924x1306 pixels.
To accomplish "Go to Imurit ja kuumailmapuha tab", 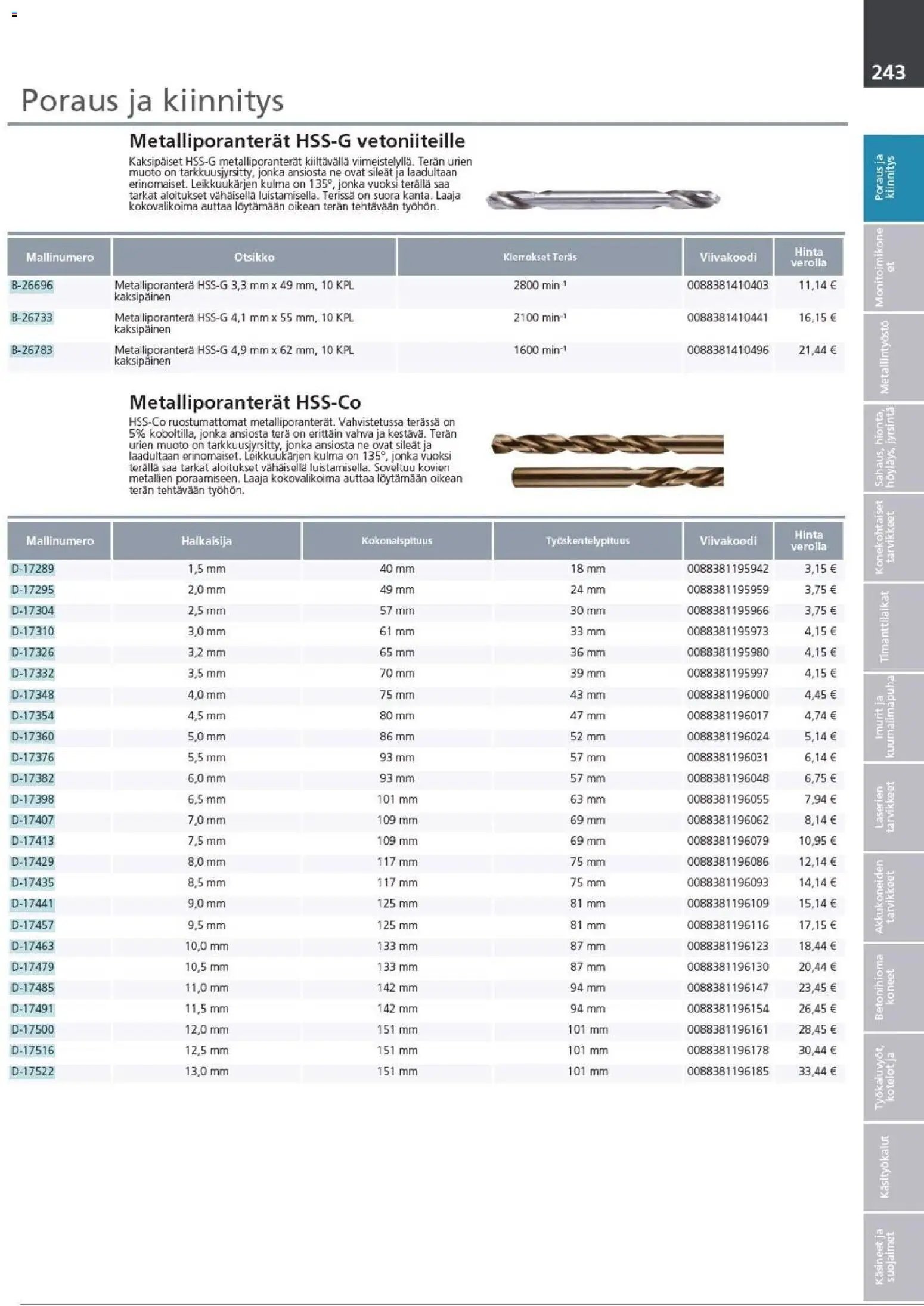I will tap(893, 717).
